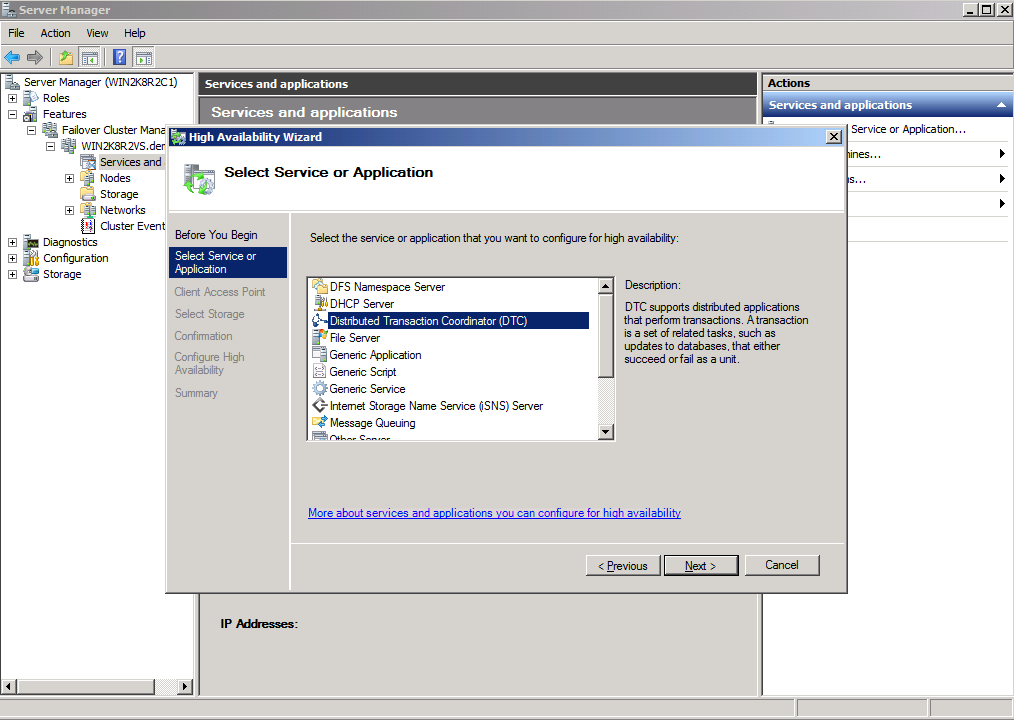Image resolution: width=1014 pixels, height=720 pixels.
Task: Expand the Diagnostics tree node
Action: point(12,242)
